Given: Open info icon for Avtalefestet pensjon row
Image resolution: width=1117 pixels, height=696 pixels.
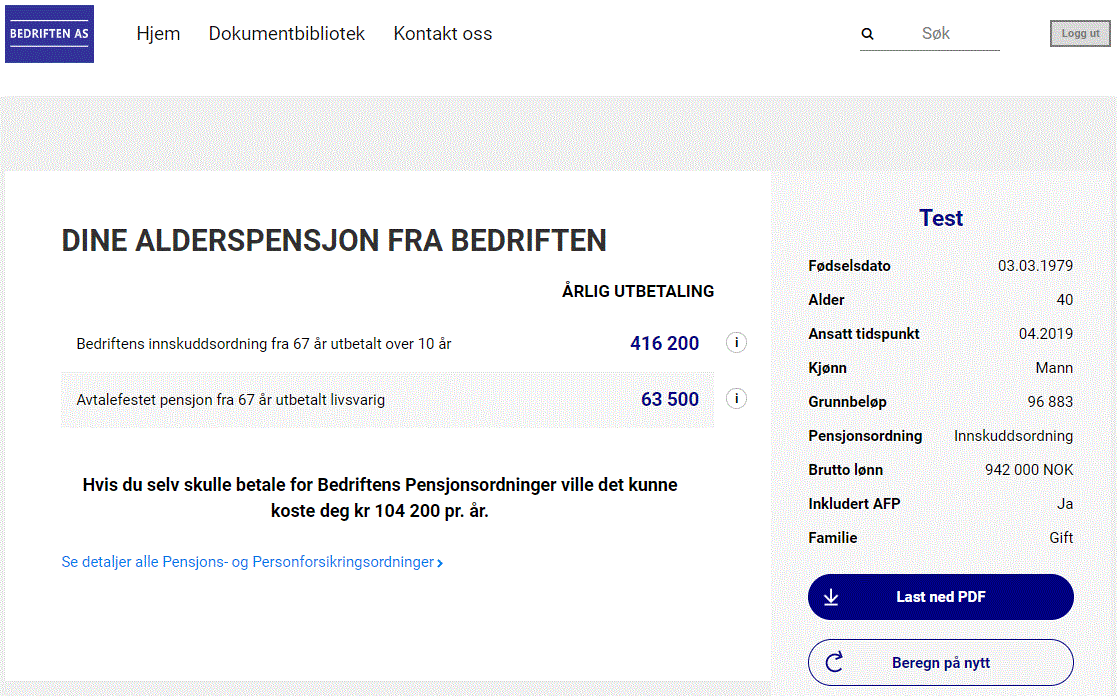Looking at the screenshot, I should [x=737, y=398].
